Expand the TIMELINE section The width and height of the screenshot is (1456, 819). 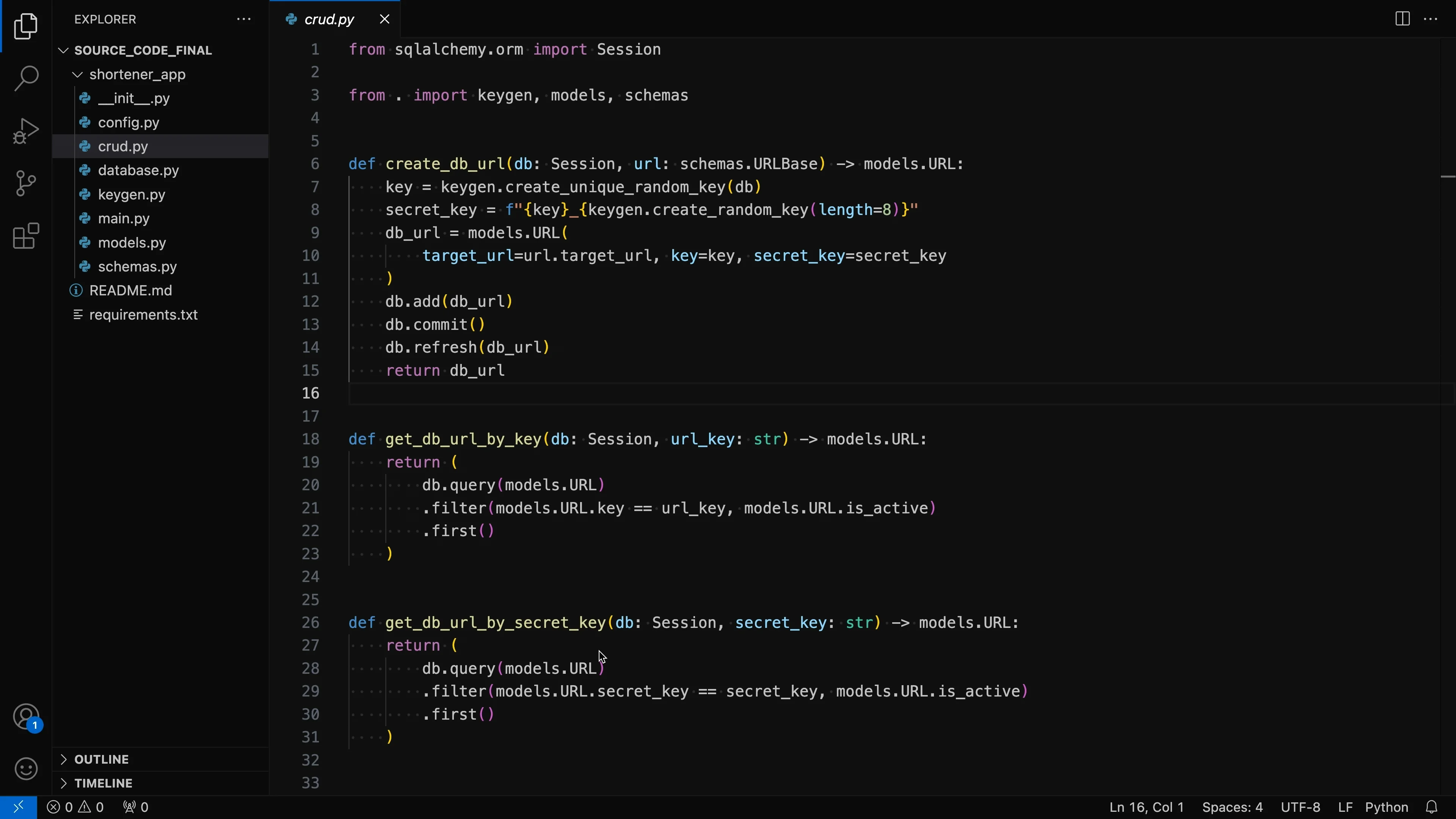pyautogui.click(x=103, y=783)
